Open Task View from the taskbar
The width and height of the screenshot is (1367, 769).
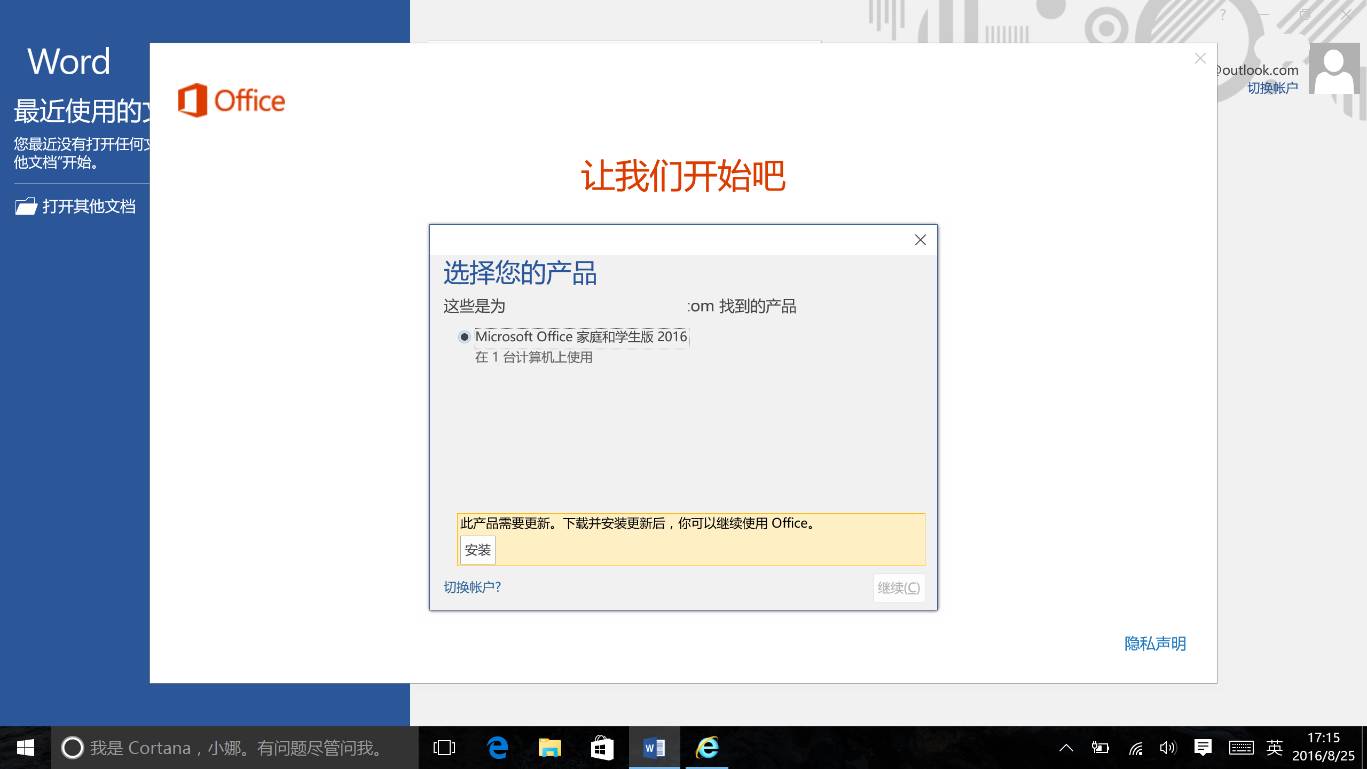click(x=443, y=747)
